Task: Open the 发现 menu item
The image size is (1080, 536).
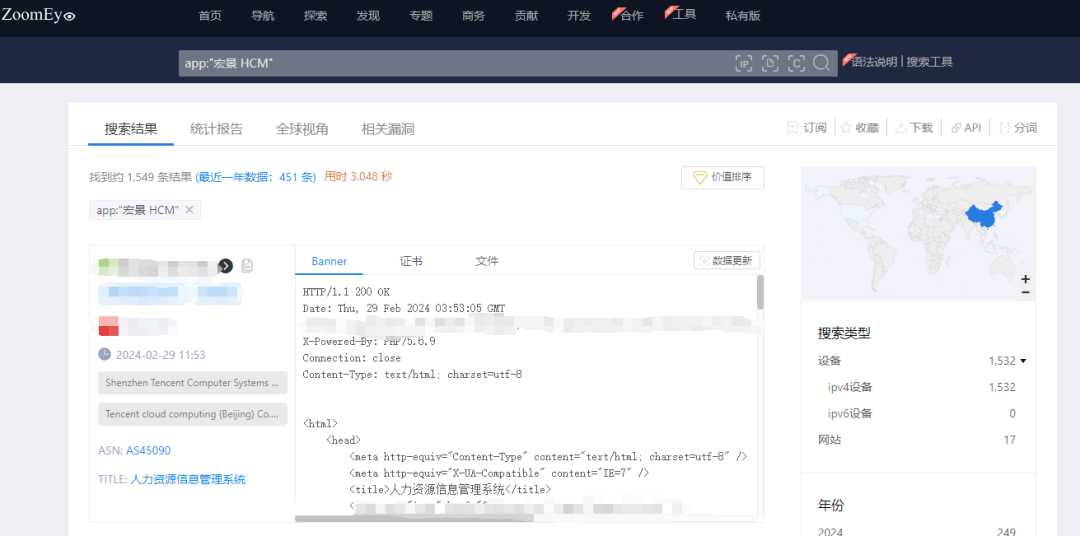Action: pyautogui.click(x=368, y=16)
